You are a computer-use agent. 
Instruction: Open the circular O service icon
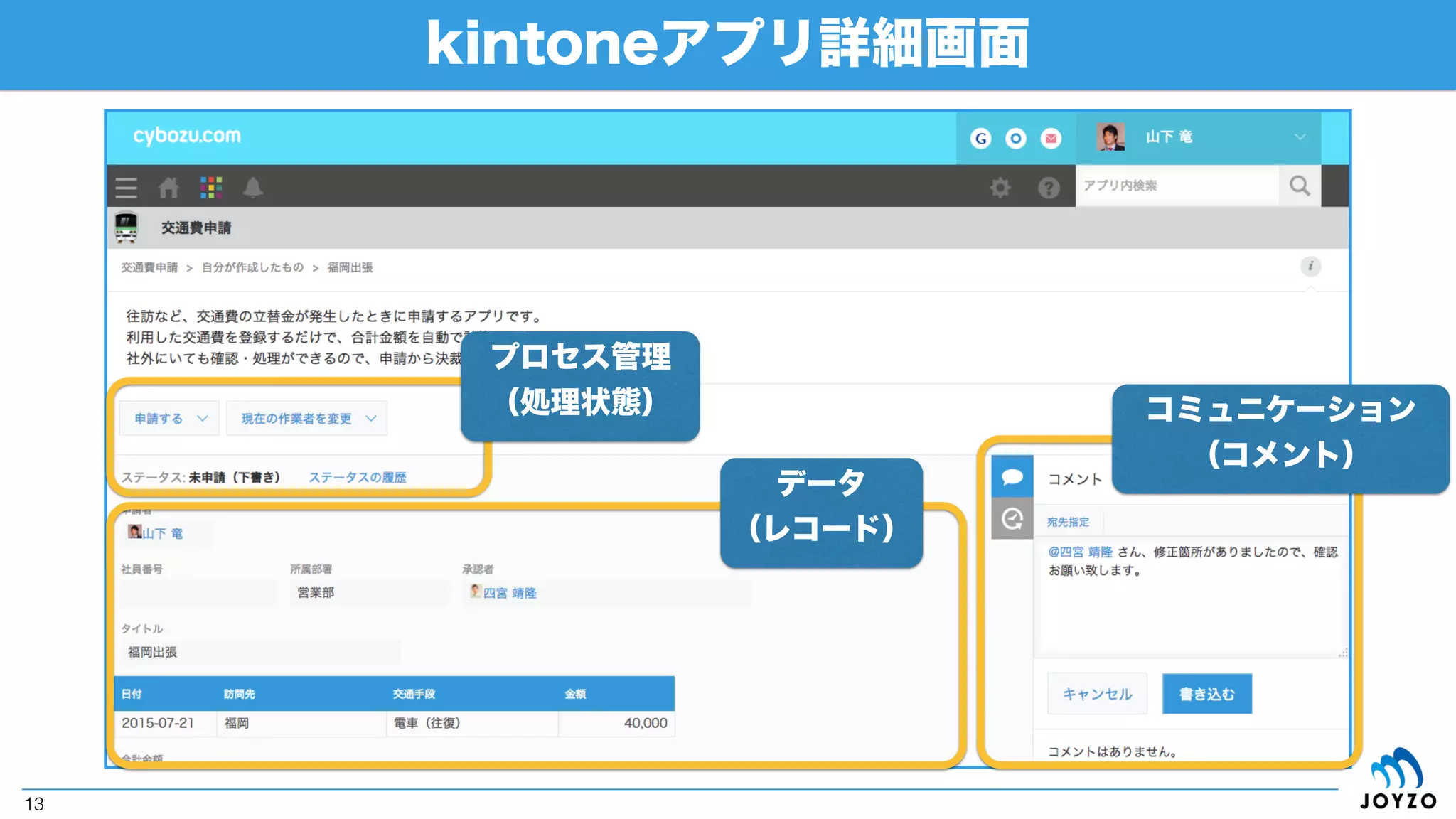(x=1016, y=138)
